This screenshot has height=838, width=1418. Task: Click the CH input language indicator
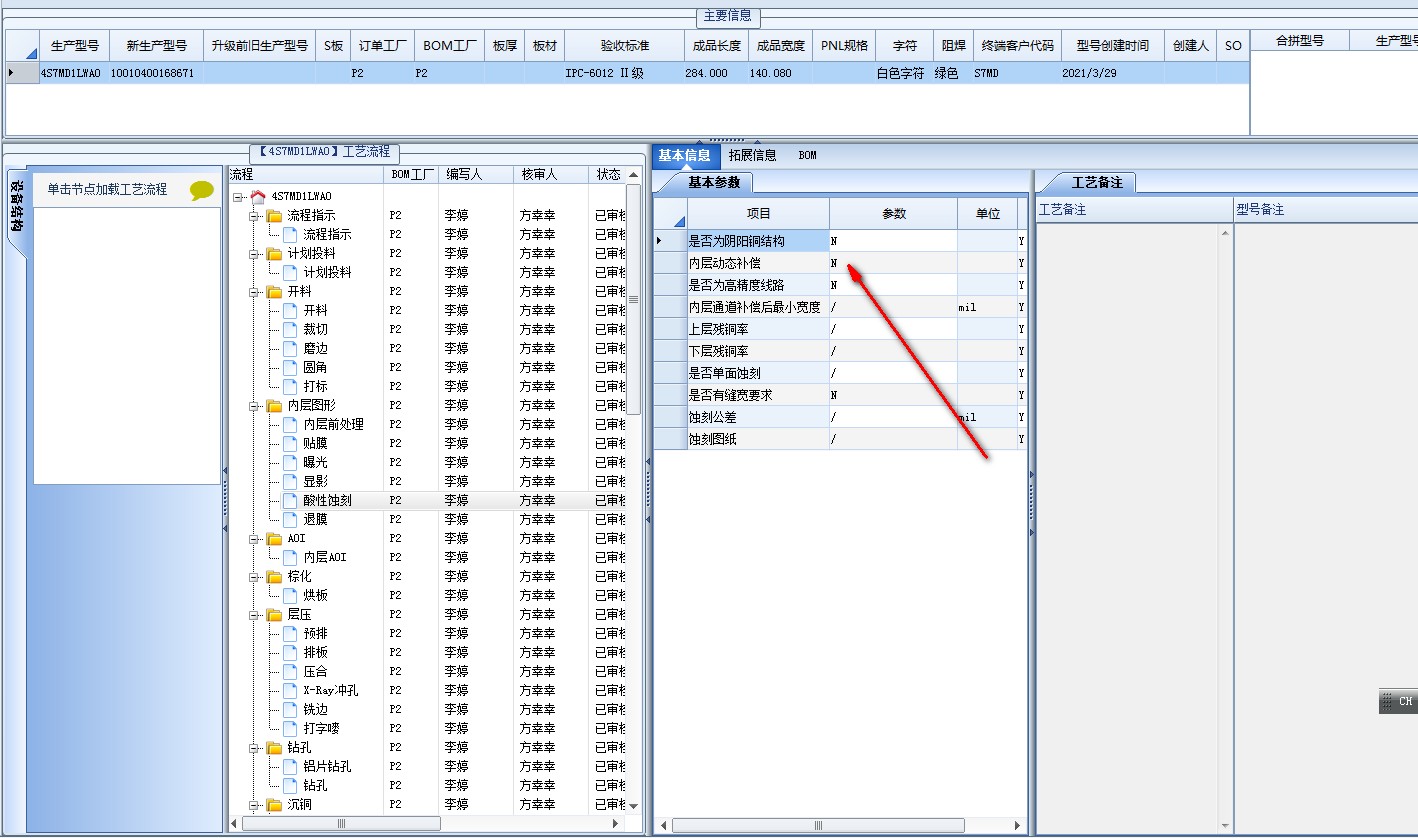(1399, 701)
